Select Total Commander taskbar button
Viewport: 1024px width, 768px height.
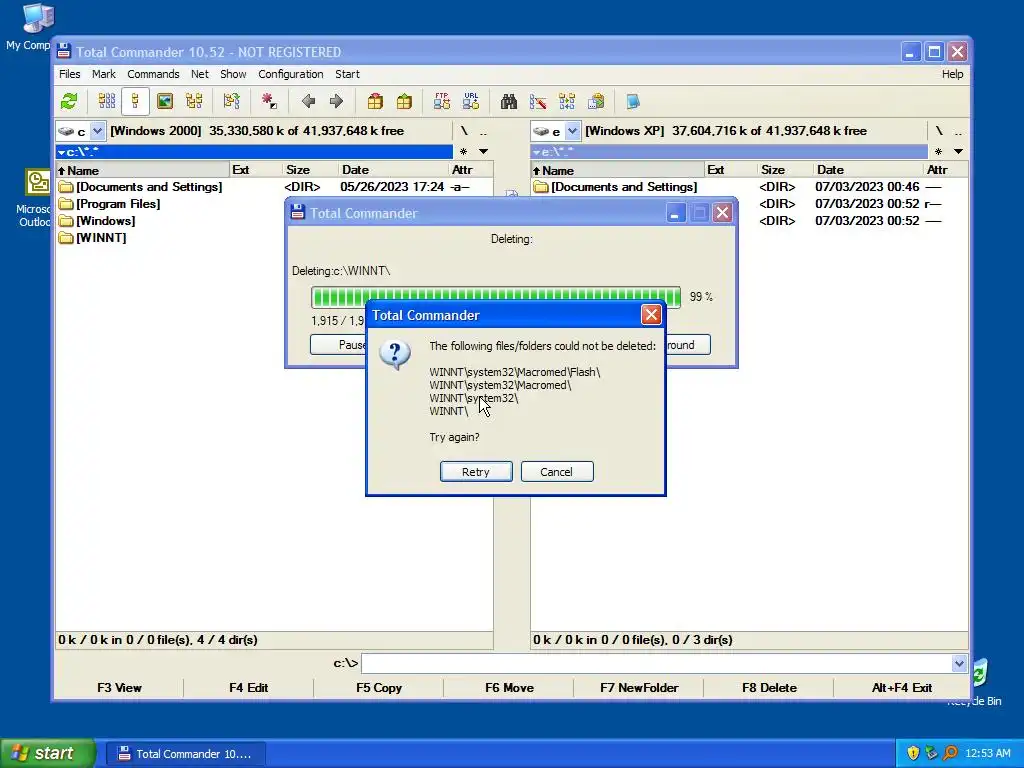coord(185,754)
